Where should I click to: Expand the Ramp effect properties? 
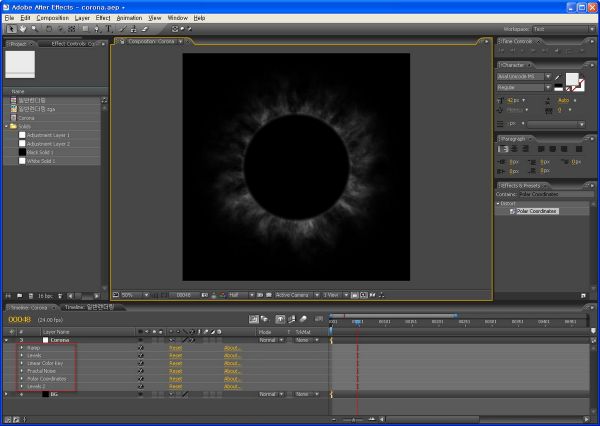(x=21, y=348)
